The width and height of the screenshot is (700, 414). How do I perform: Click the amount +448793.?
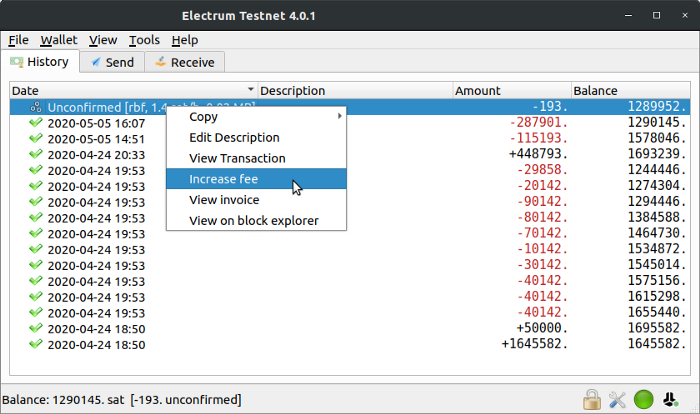point(538,154)
